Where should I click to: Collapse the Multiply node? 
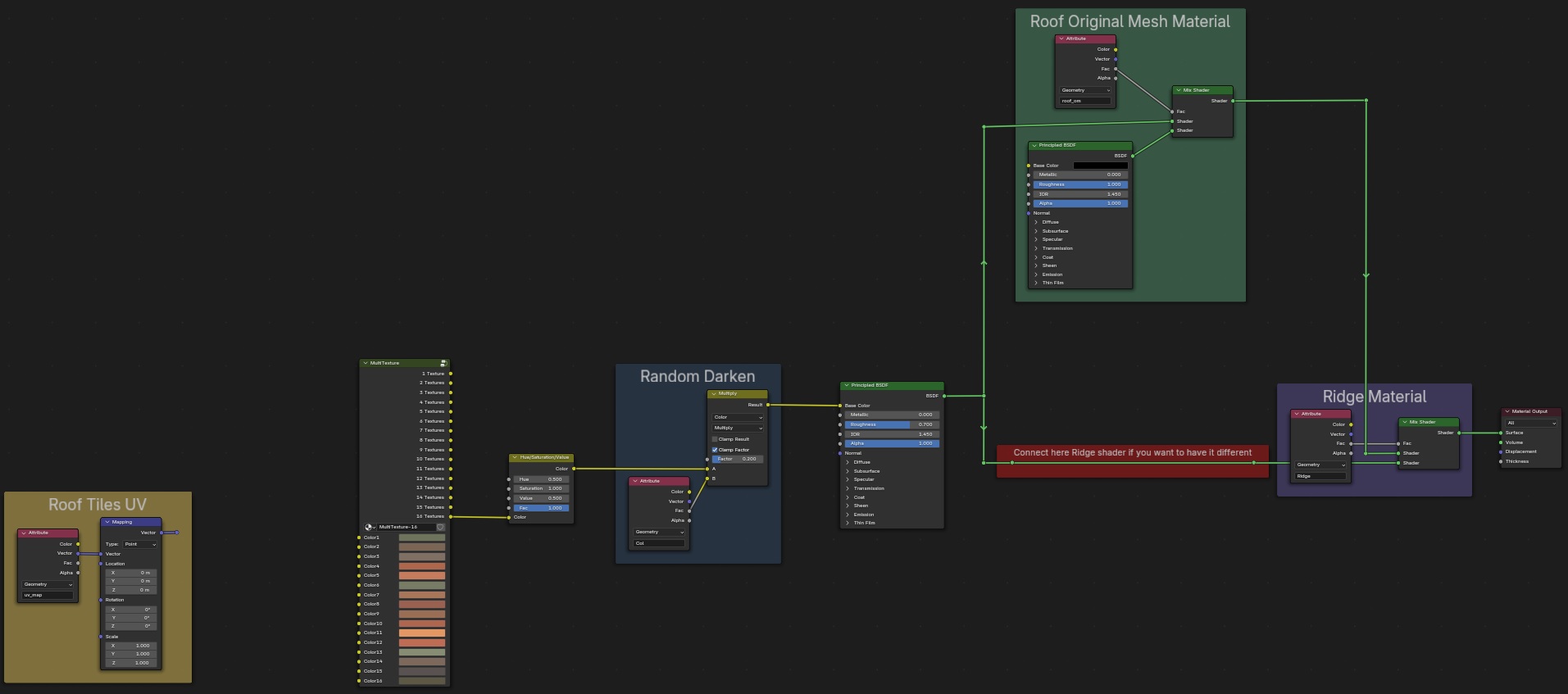coord(714,393)
